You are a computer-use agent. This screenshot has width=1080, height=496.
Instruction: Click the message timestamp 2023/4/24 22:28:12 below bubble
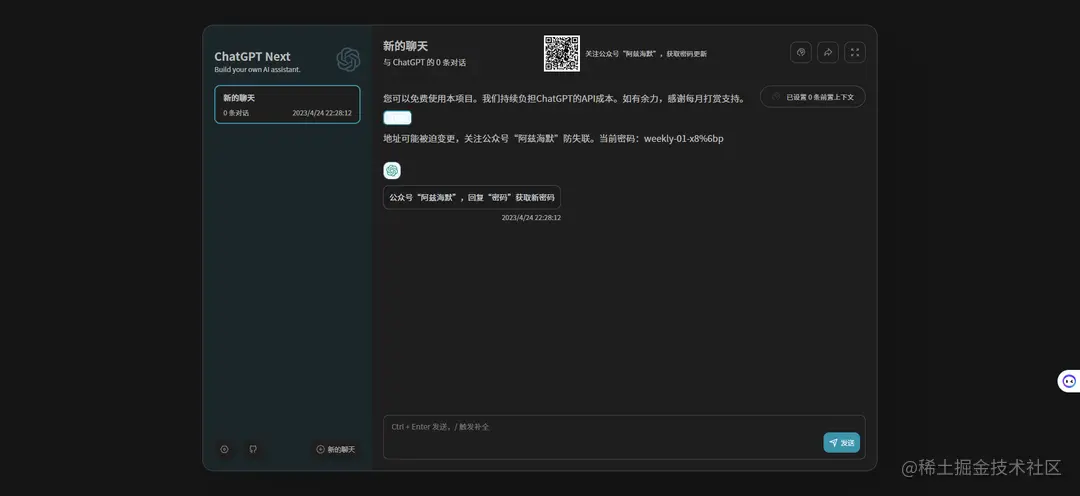(531, 218)
